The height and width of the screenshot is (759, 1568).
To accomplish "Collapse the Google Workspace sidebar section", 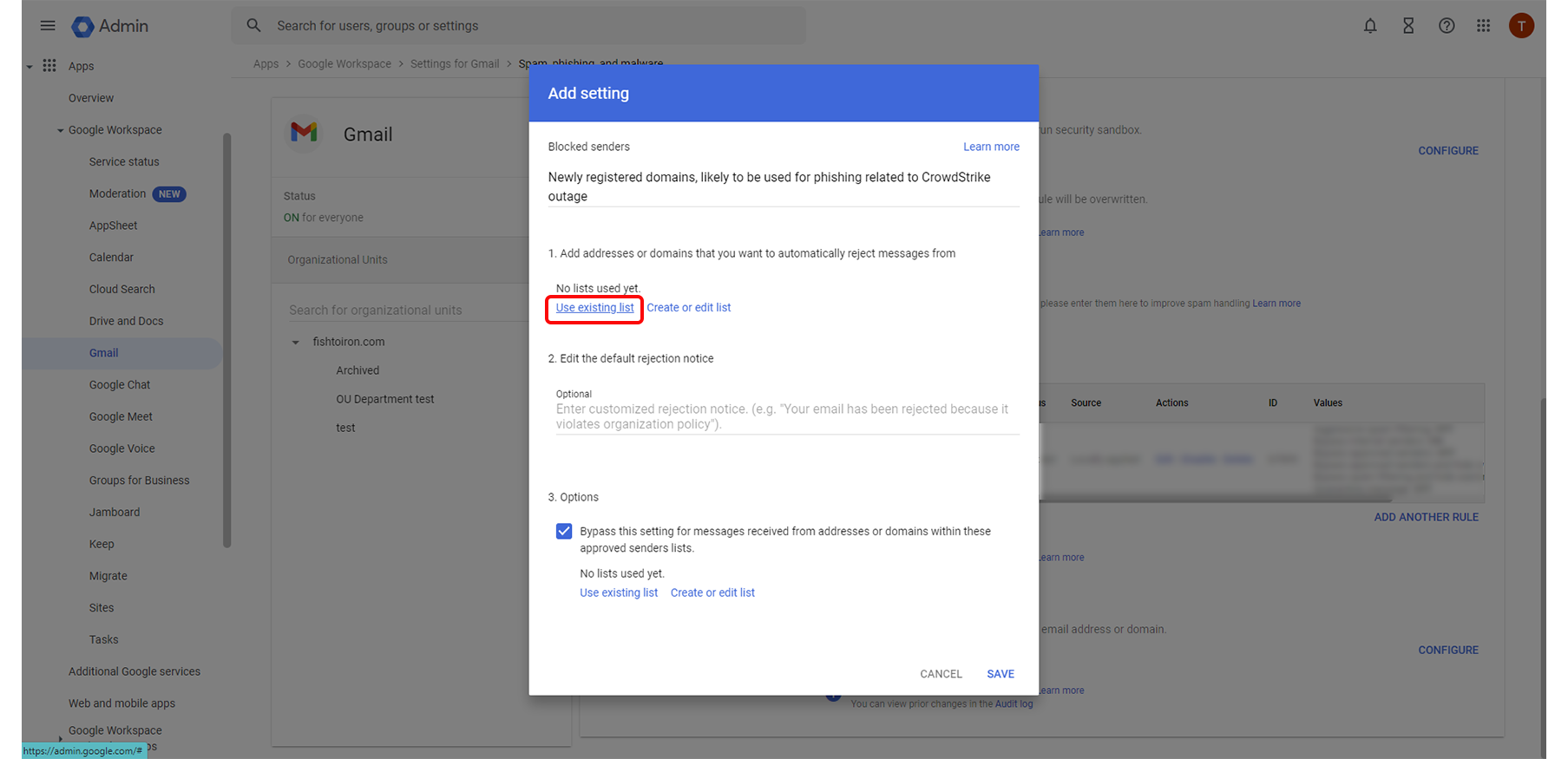I will [x=60, y=130].
